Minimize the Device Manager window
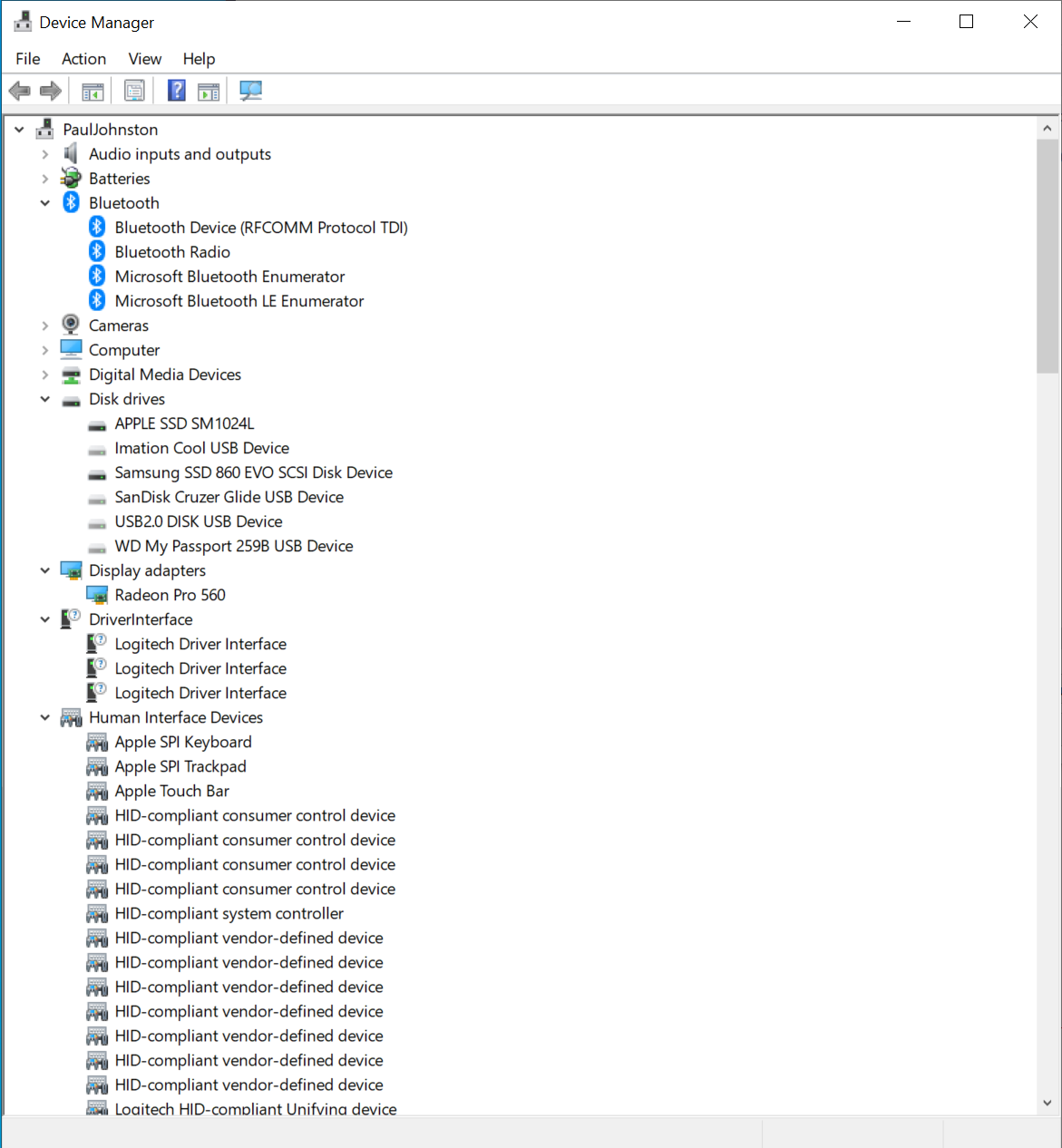1062x1148 pixels. coord(903,22)
